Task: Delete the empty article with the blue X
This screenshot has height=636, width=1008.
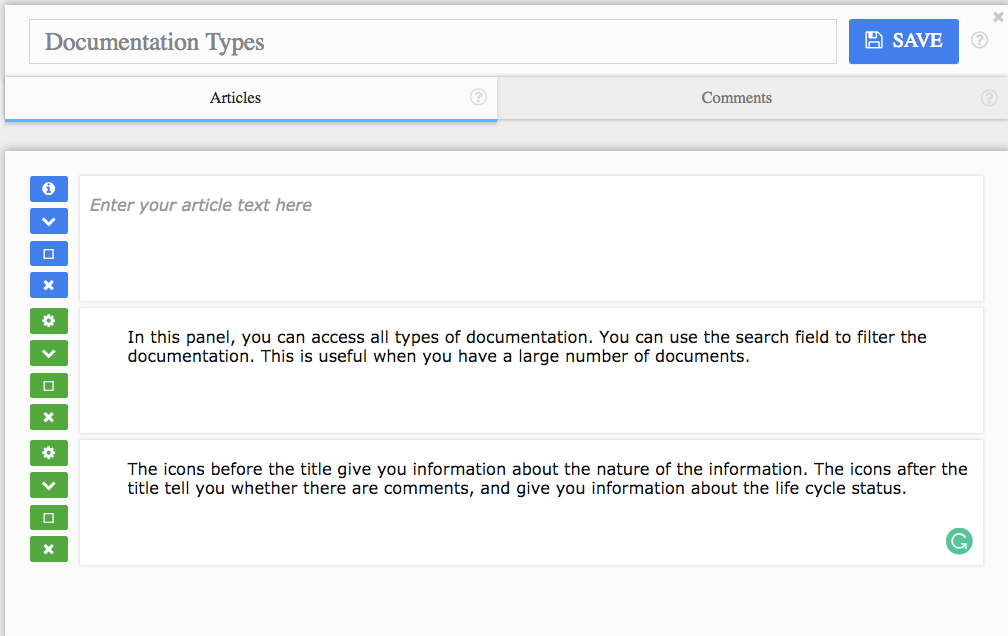Action: [x=49, y=285]
